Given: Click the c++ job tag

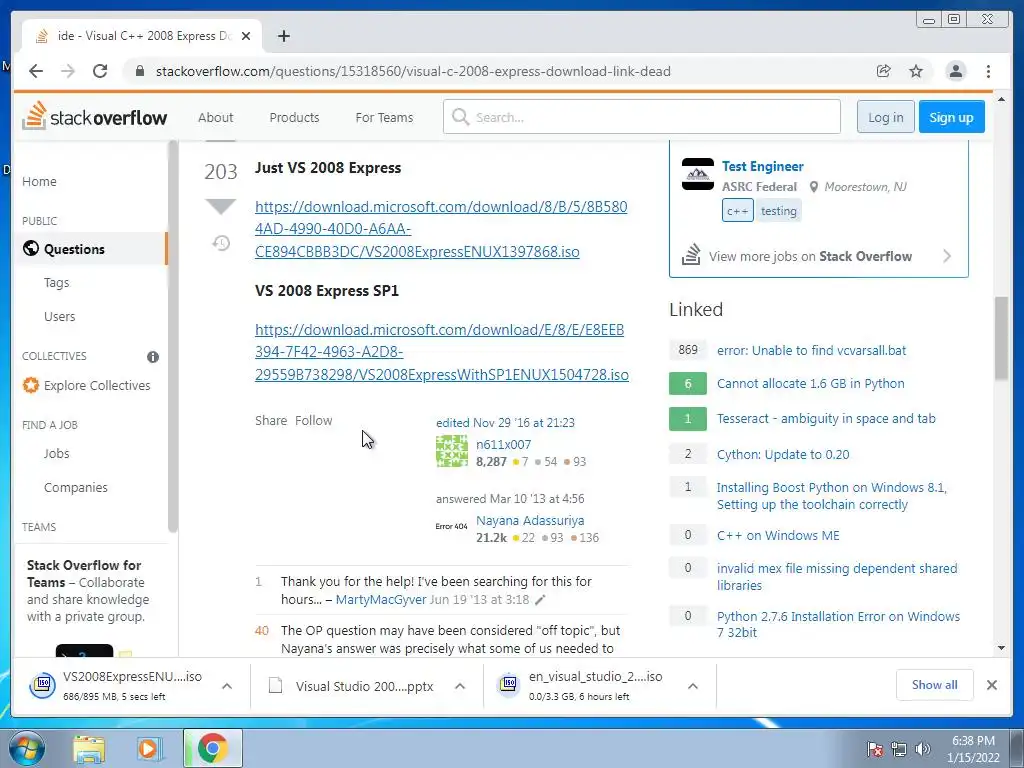Looking at the screenshot, I should 737,211.
